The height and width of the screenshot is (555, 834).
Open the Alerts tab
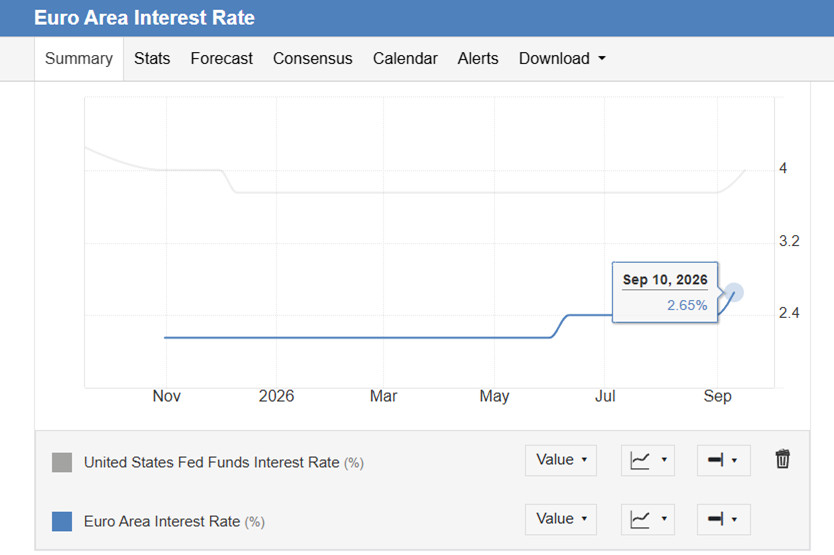478,59
